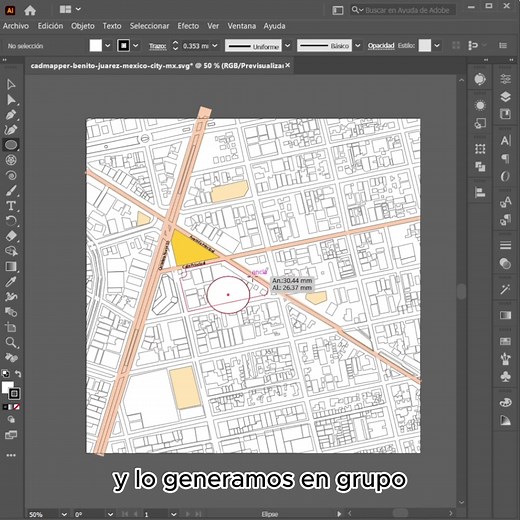Image resolution: width=520 pixels, height=520 pixels.
Task: Select the Blend tool
Action: pos(11,312)
